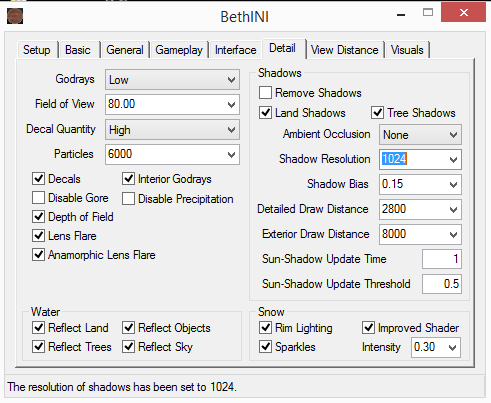Enable the Disable Gore checkbox

38,198
